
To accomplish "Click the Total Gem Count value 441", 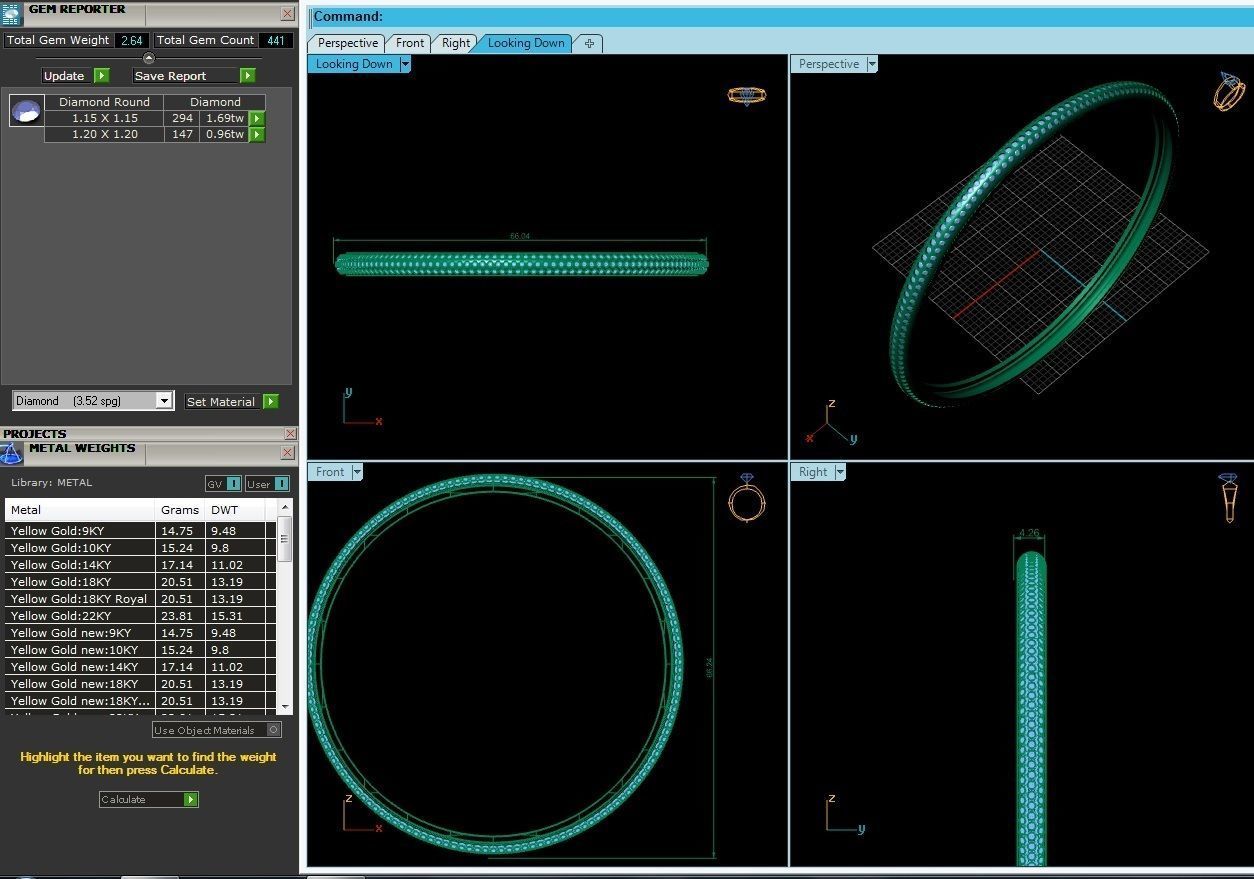I will pyautogui.click(x=276, y=41).
